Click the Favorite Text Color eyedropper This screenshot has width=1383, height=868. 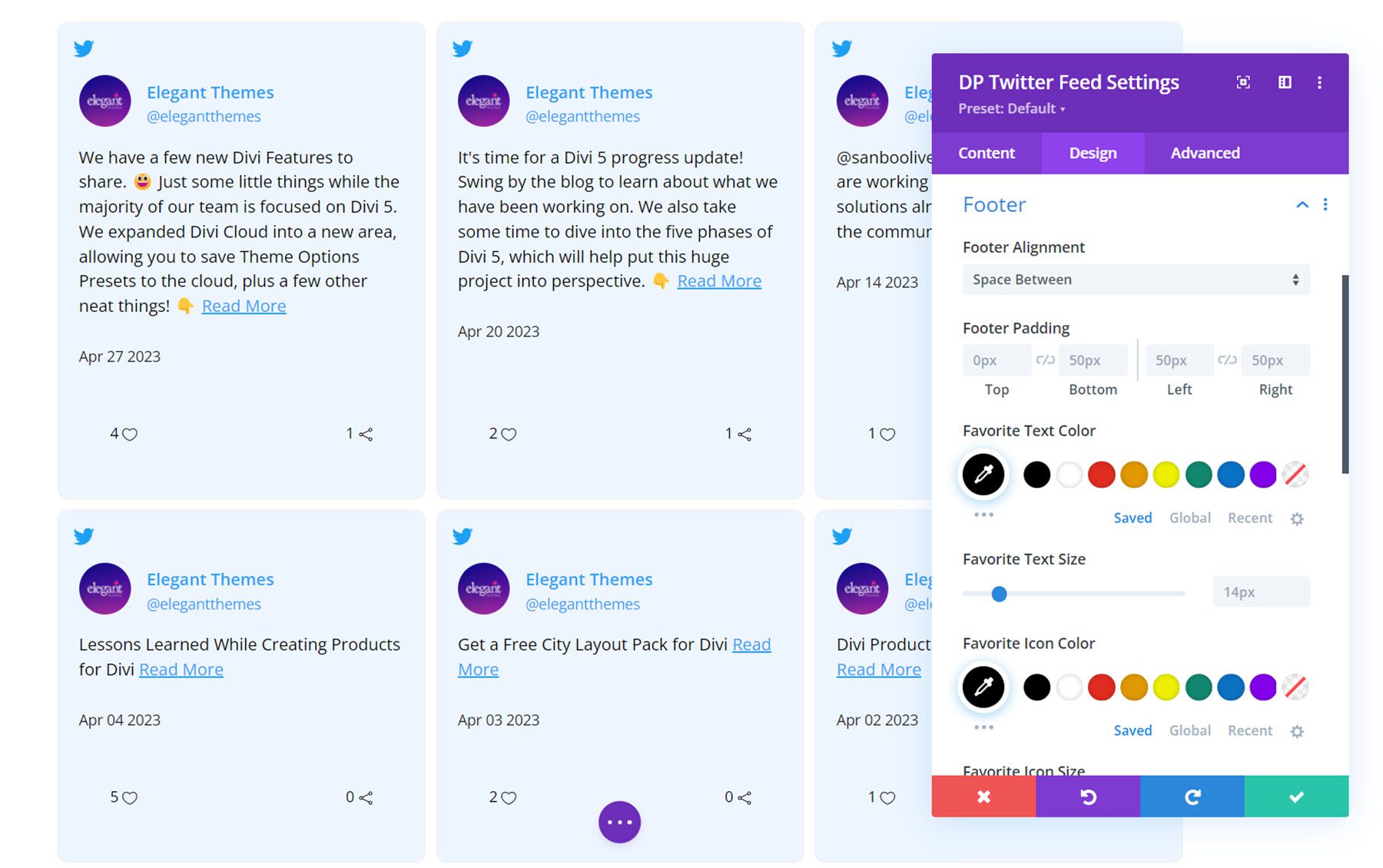pos(983,474)
